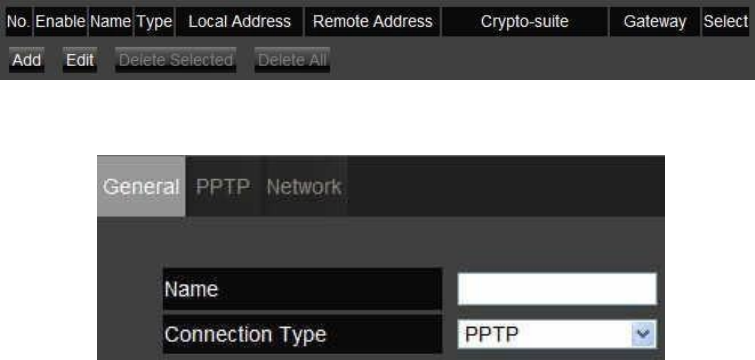Click the Type column header
755x360 pixels.
click(x=154, y=22)
